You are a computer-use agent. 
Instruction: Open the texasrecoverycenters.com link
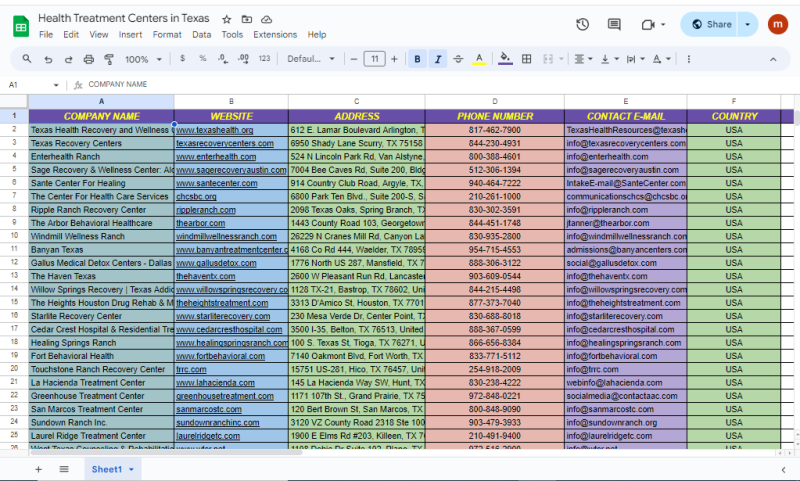click(x=224, y=143)
